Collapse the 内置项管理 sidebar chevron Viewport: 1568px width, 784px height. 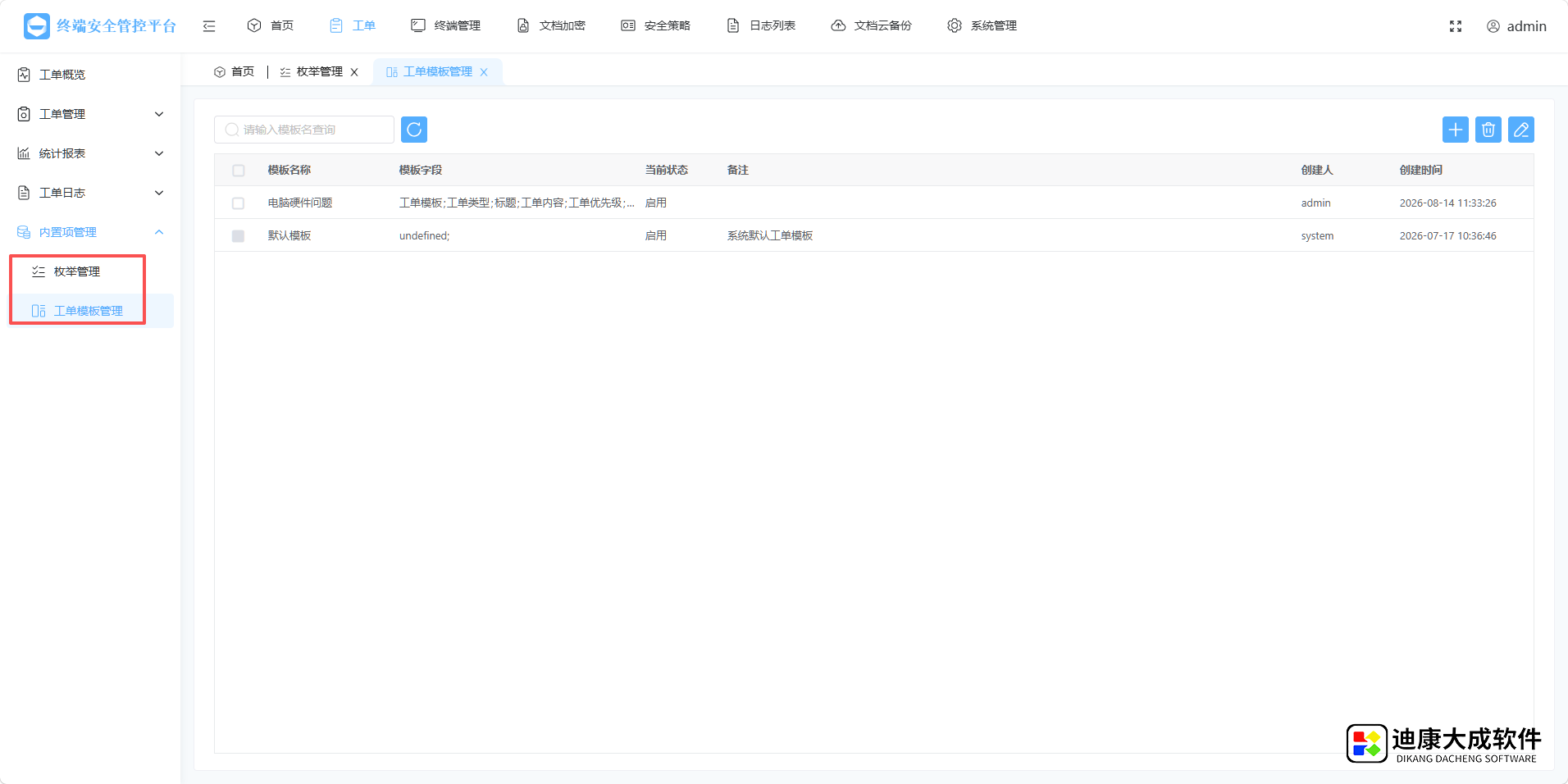coord(159,232)
